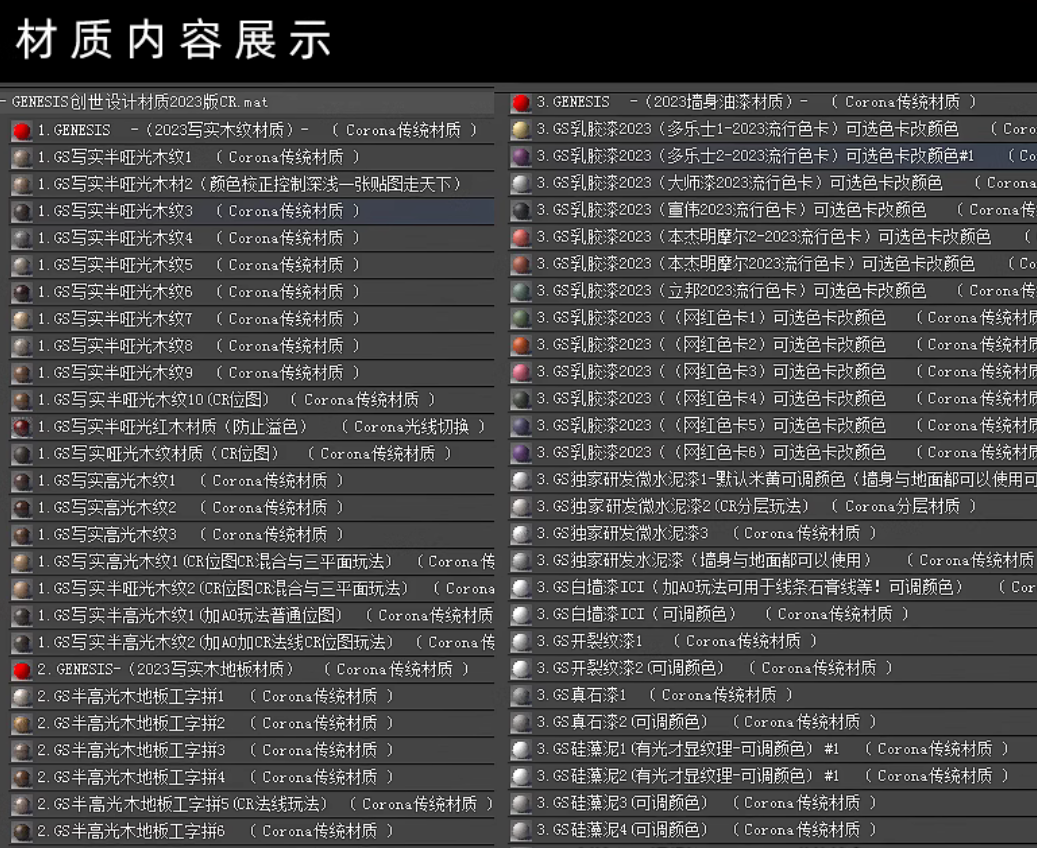Select the GS写实半哑光木纹5 material row
The width and height of the screenshot is (1037, 848).
click(x=252, y=265)
